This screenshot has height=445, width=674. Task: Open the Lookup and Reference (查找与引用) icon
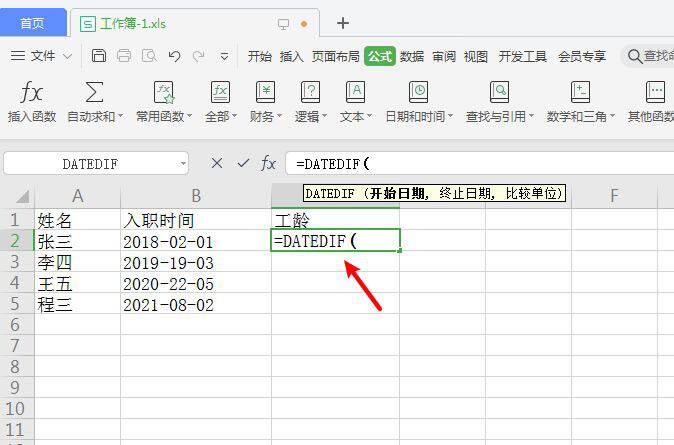499,92
